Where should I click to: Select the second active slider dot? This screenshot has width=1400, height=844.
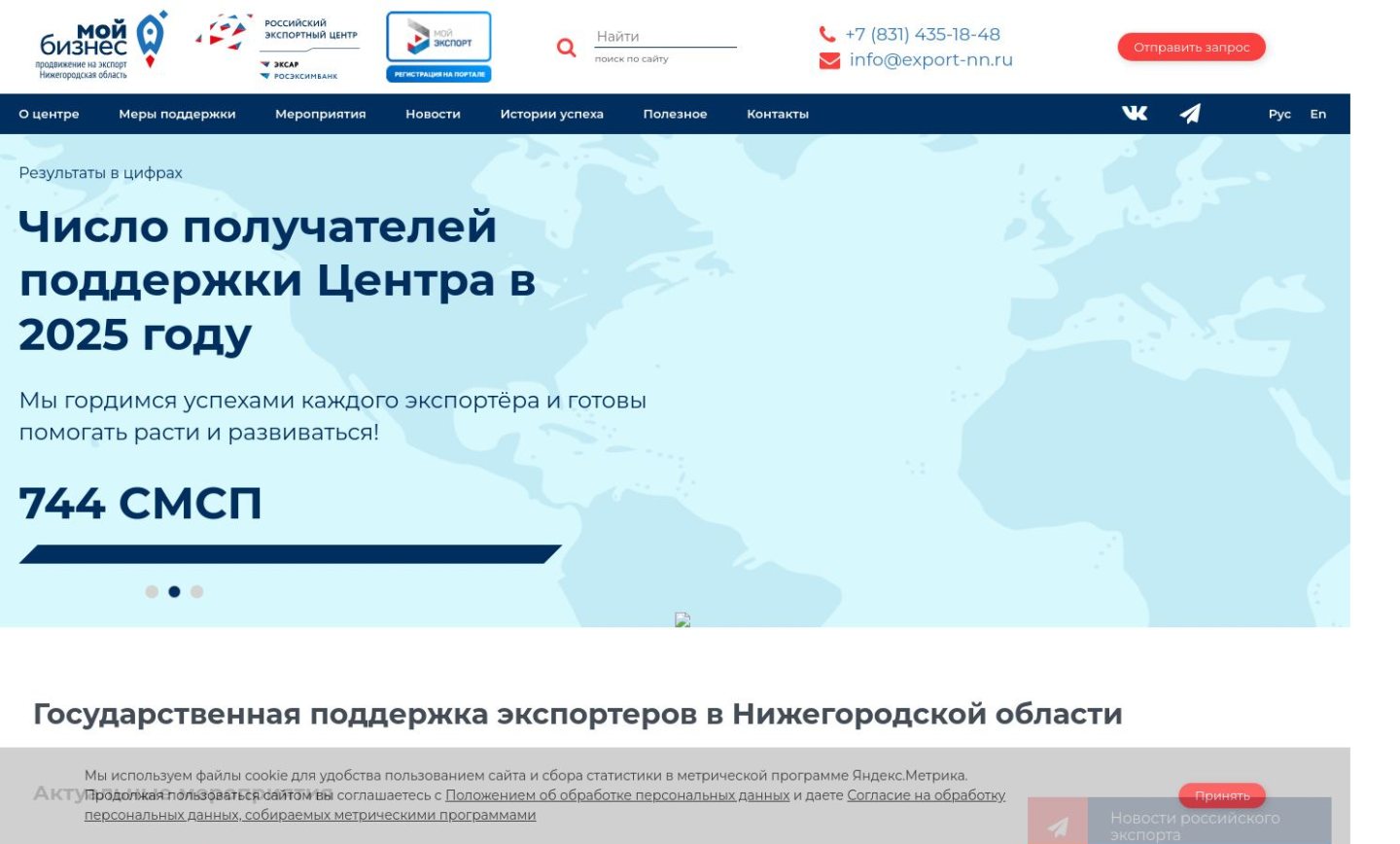point(174,591)
